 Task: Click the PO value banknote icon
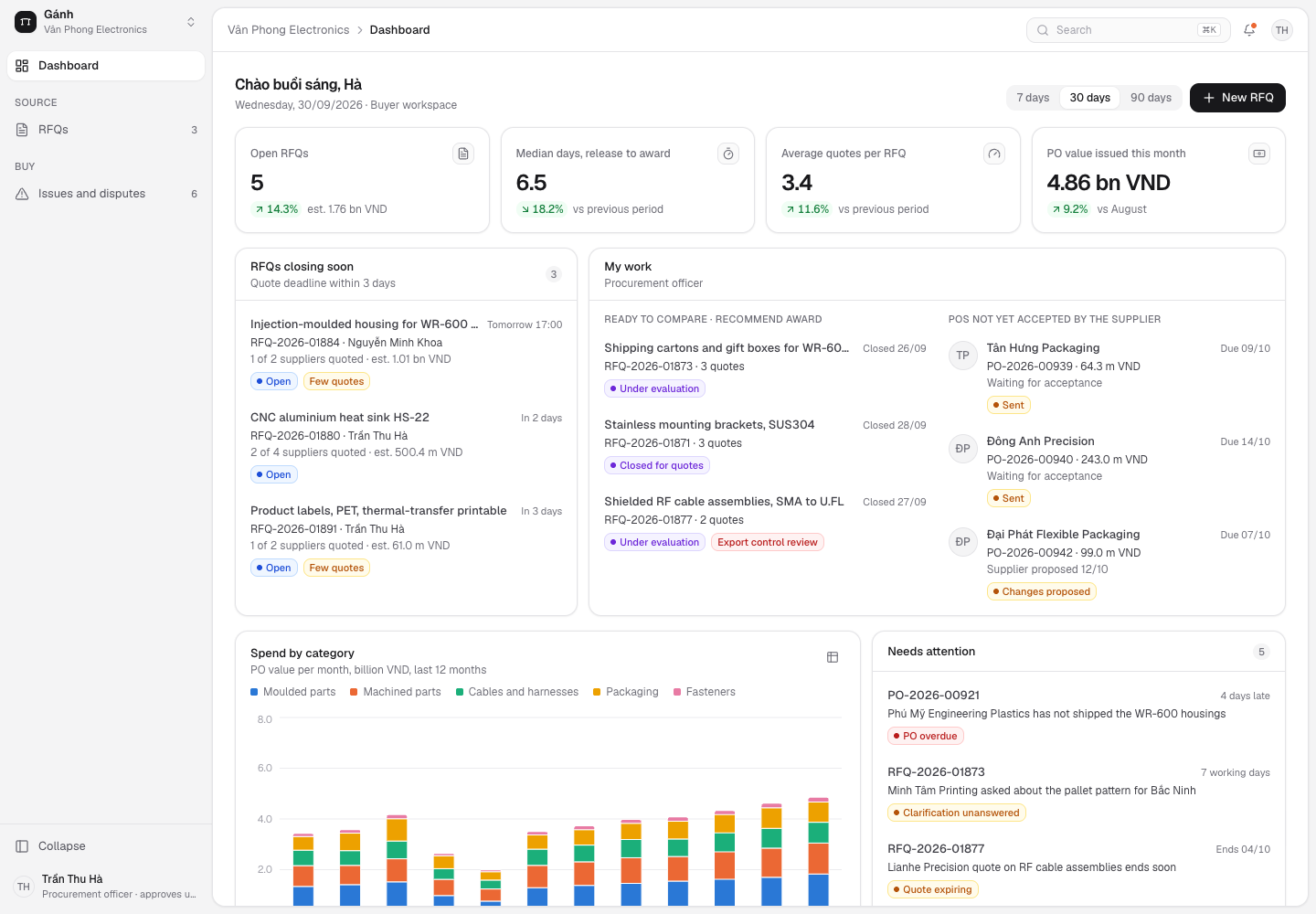pos(1259,154)
